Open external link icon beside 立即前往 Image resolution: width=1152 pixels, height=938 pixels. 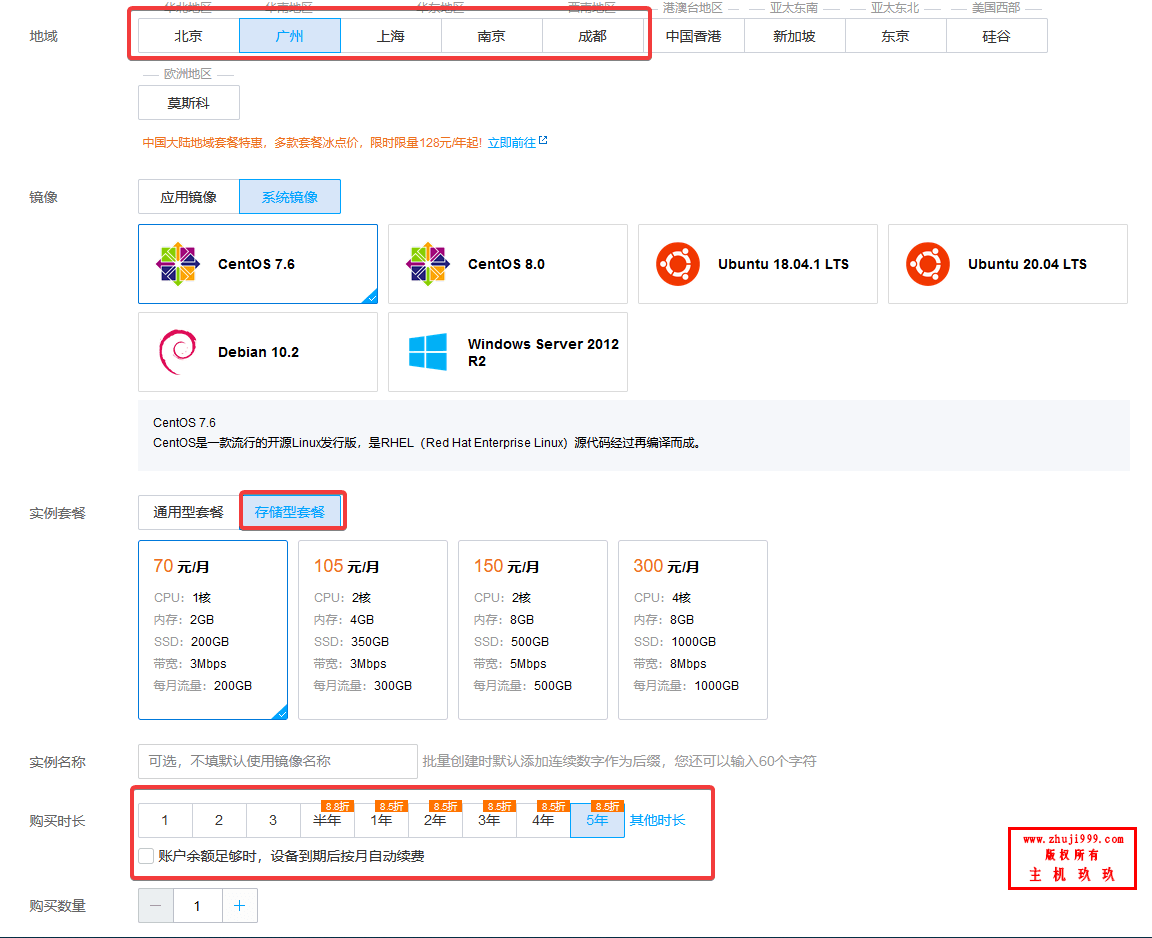(543, 140)
